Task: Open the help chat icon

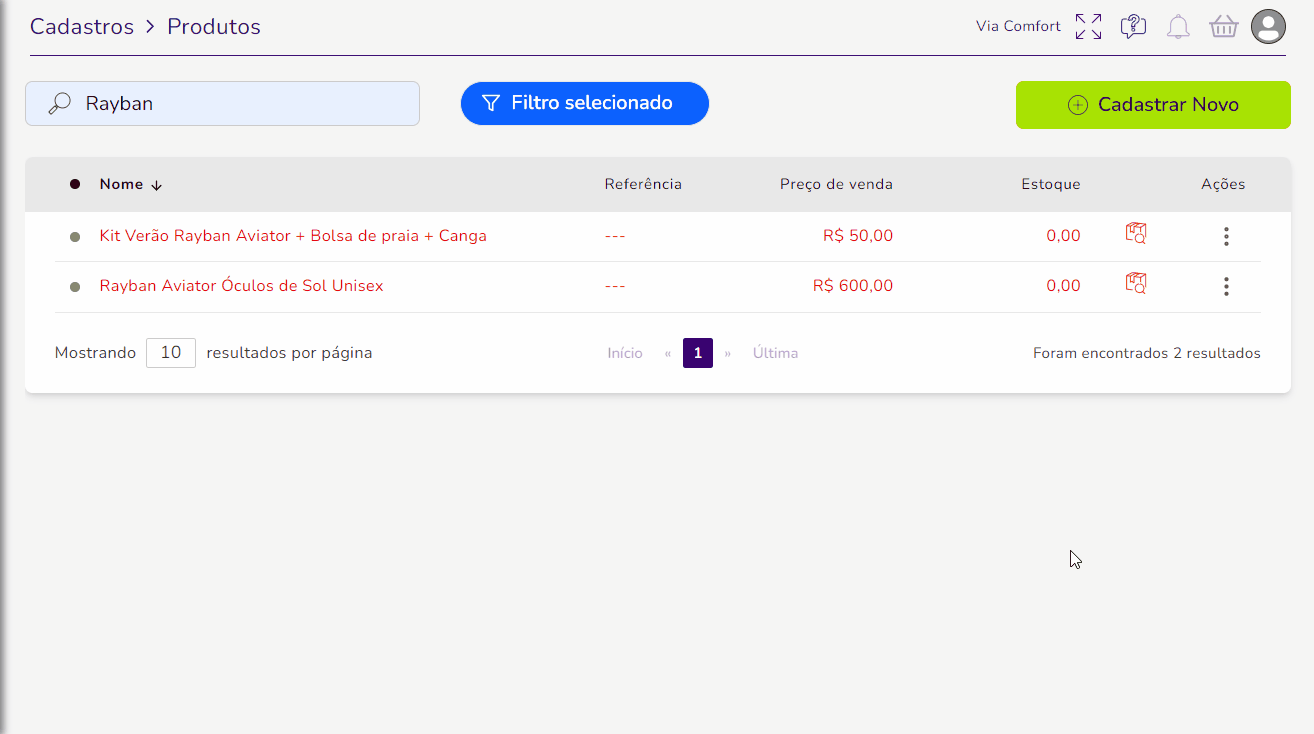Action: pyautogui.click(x=1133, y=26)
